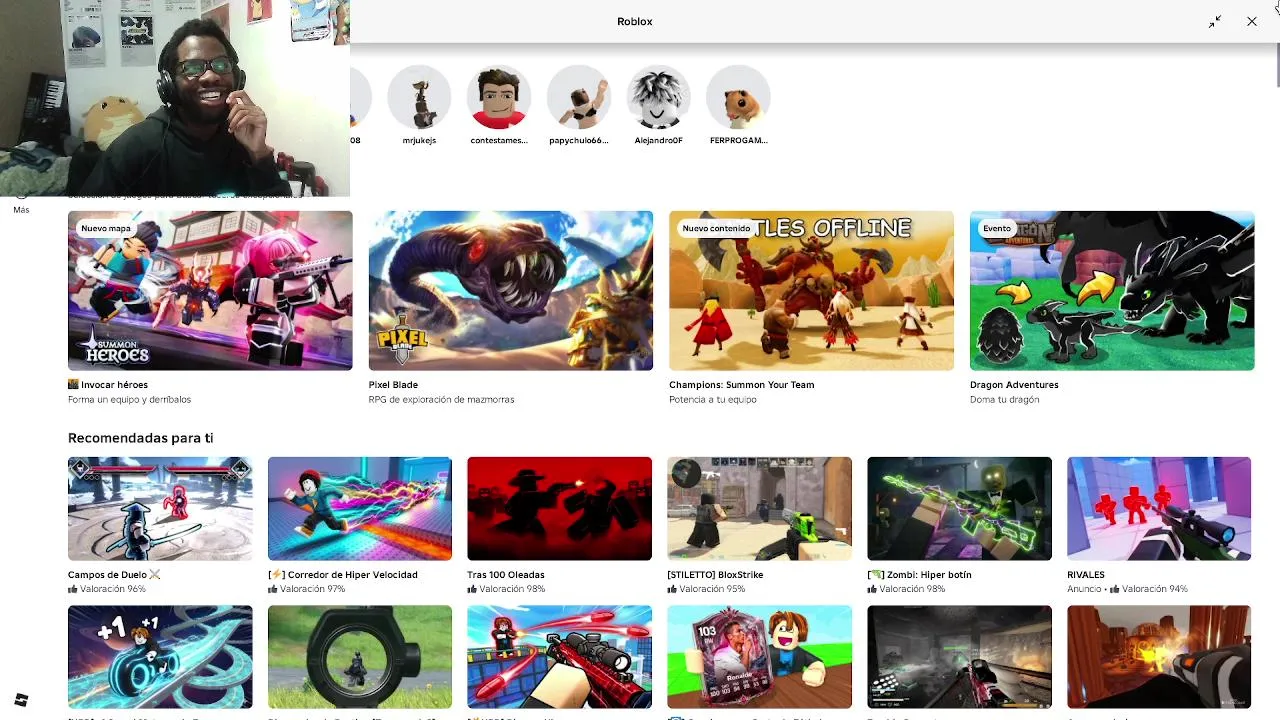Open the Dragon Adventures game banner
This screenshot has width=1280, height=720.
click(1112, 290)
